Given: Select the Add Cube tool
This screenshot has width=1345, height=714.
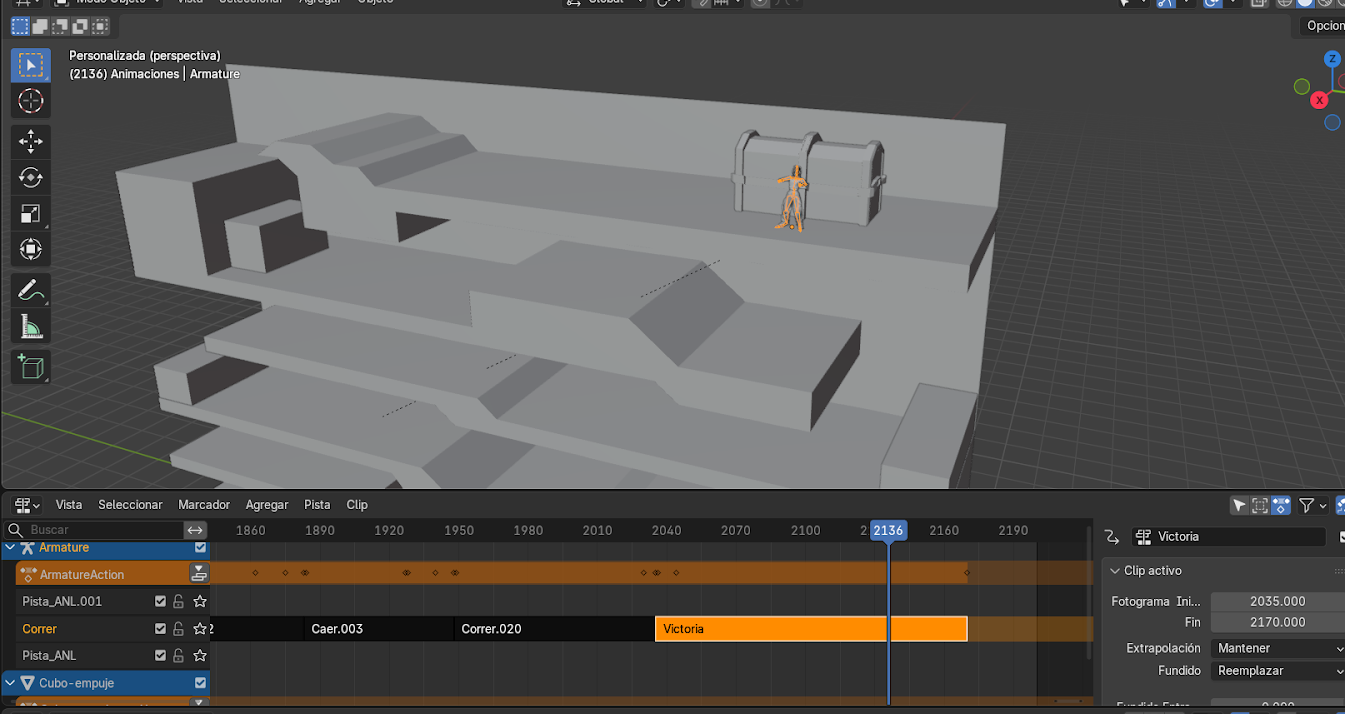Looking at the screenshot, I should pos(30,367).
